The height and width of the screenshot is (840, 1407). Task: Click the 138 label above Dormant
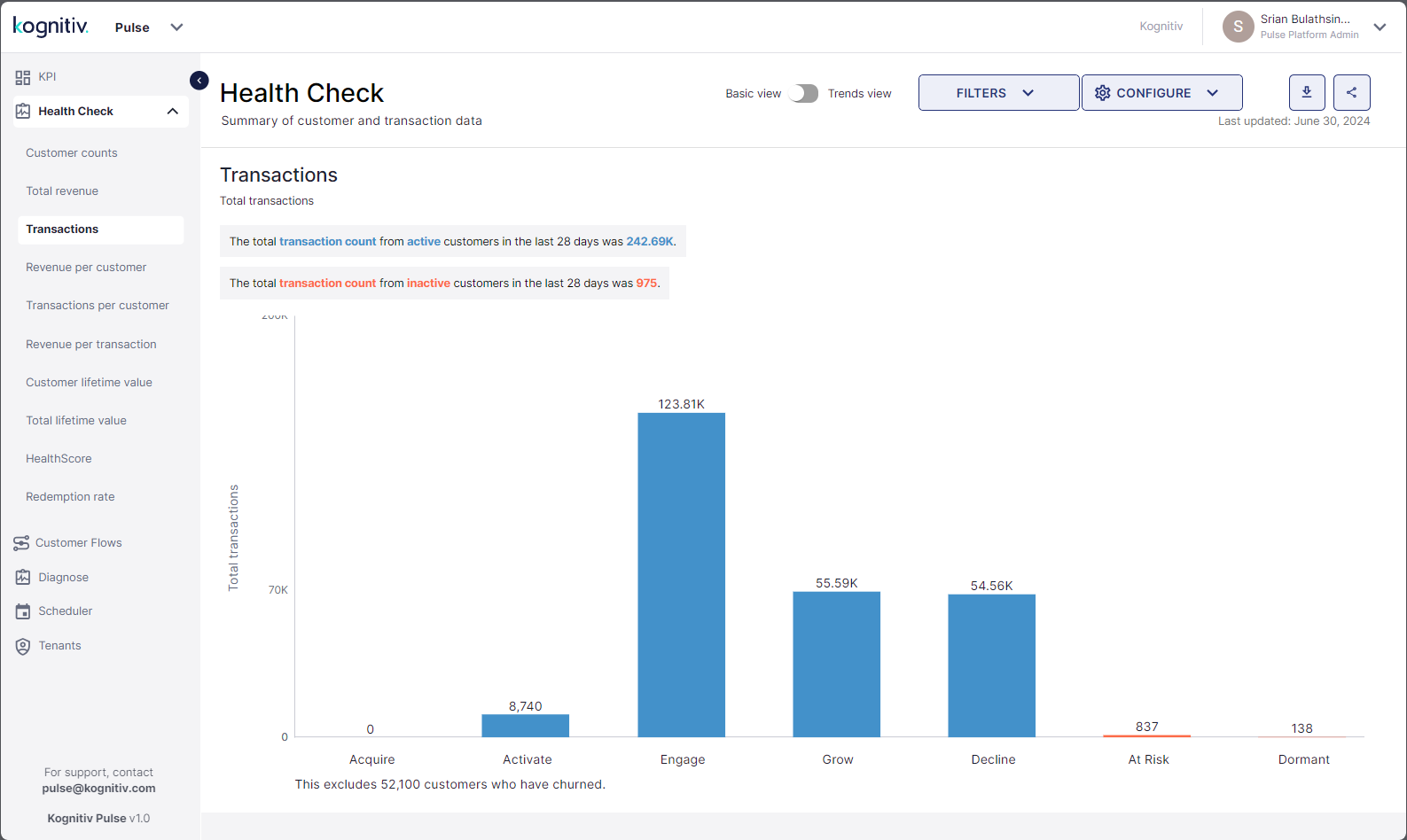1301,728
